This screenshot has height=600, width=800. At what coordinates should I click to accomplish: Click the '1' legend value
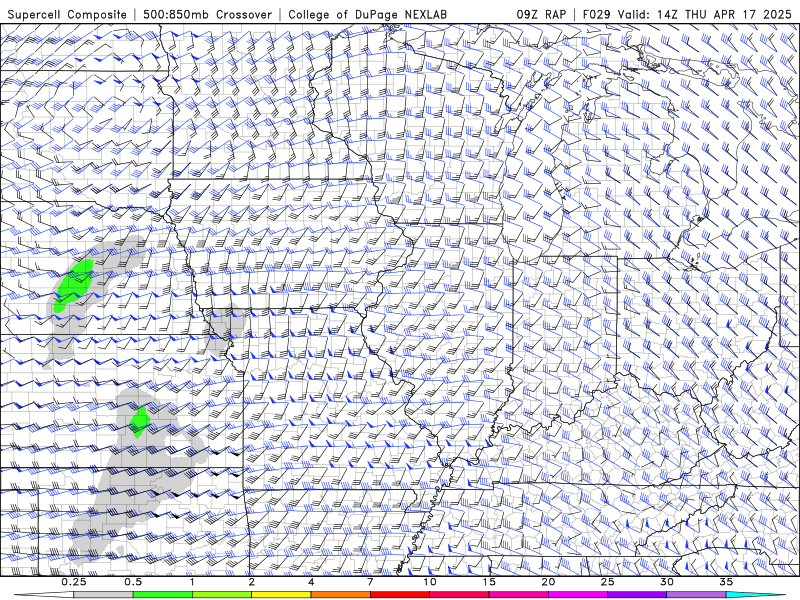192,582
